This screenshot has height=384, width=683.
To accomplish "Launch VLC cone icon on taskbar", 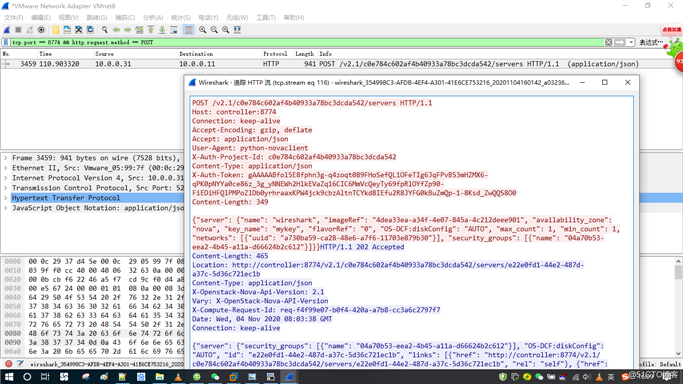I will point(178,377).
